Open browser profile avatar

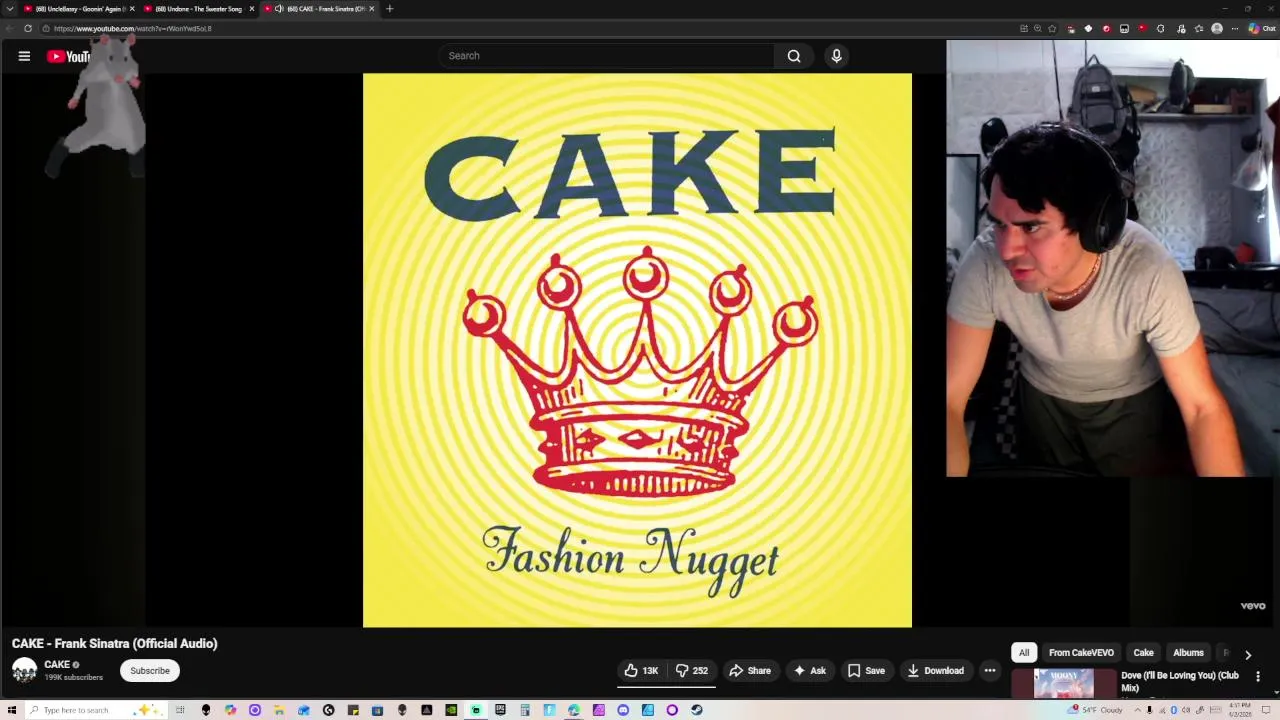[x=1217, y=28]
